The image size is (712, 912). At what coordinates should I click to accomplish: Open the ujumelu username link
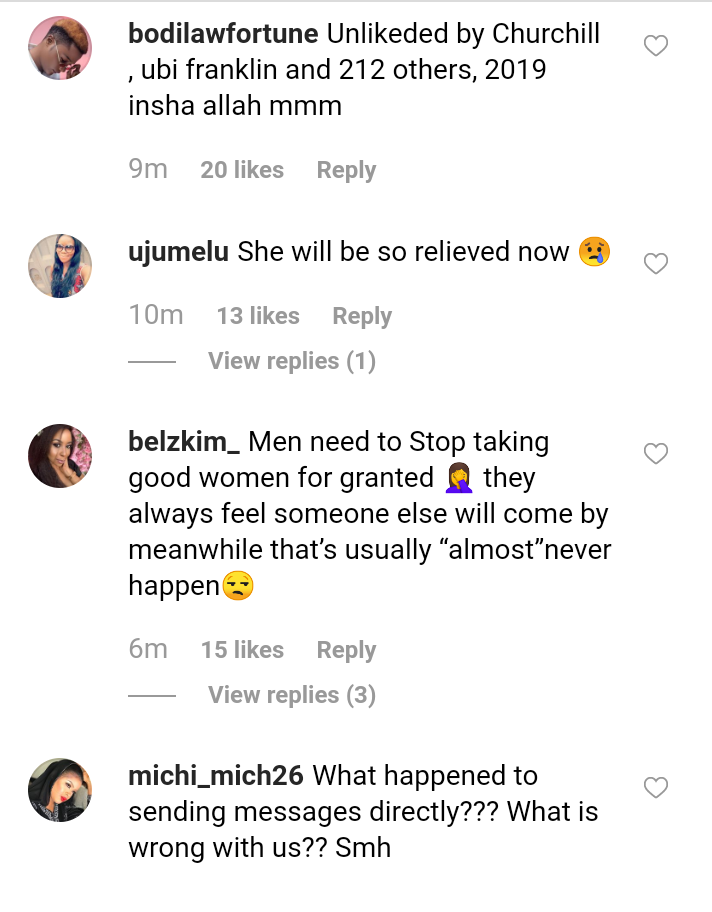point(179,252)
